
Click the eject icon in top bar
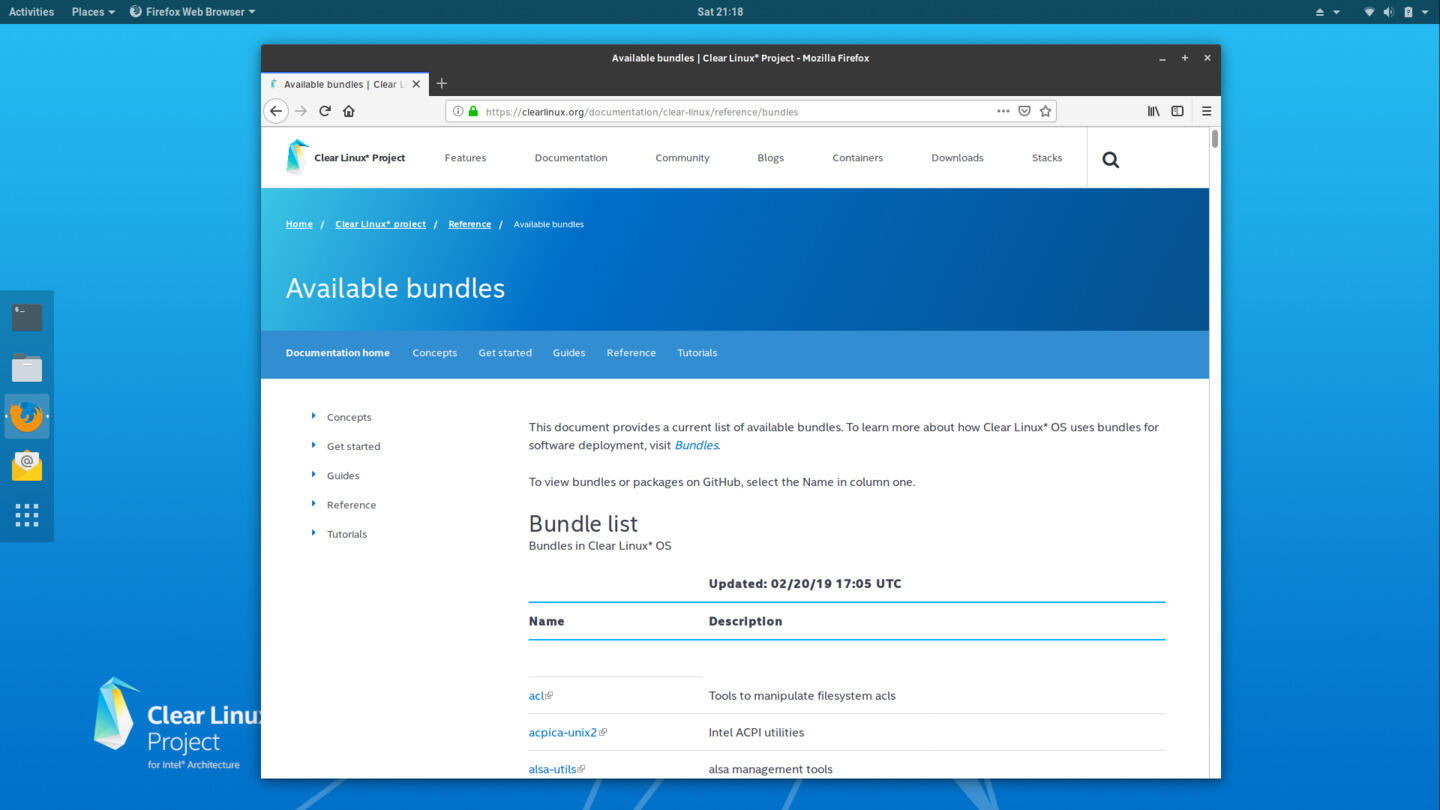coord(1319,12)
